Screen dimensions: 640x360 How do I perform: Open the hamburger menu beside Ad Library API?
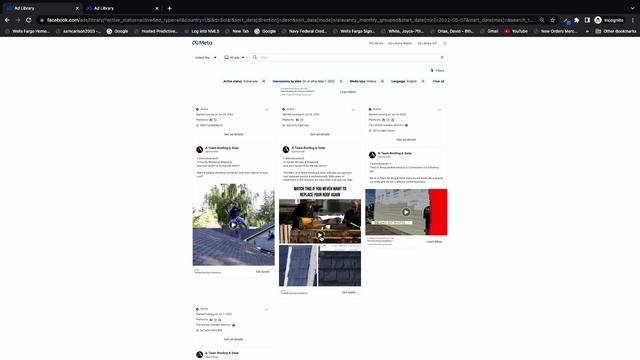(x=445, y=43)
